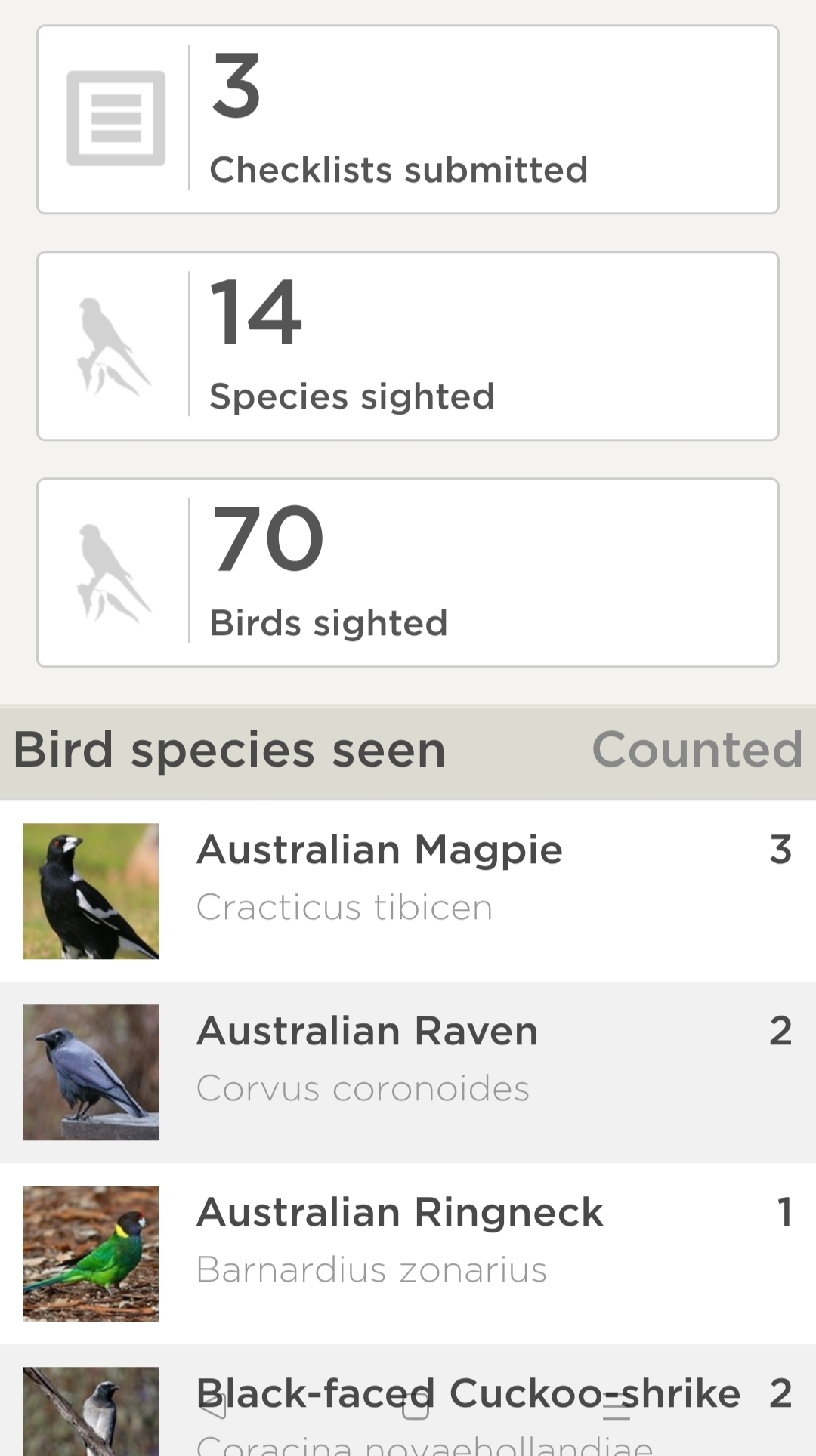
Task: Click the Corvus coronoides scientific name
Action: point(363,1089)
